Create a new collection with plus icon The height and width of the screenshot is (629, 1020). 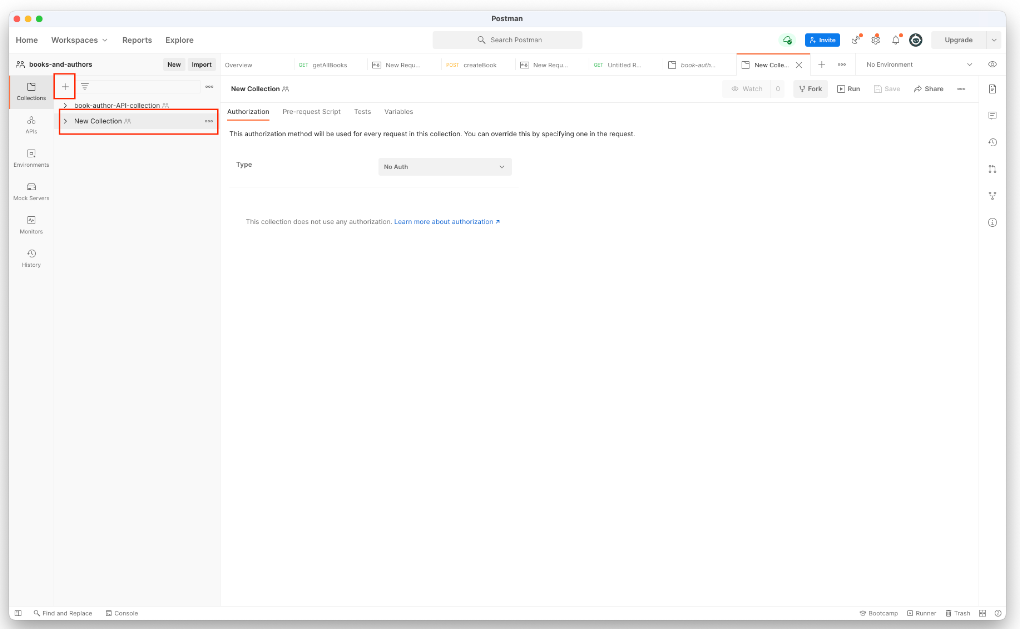pos(65,87)
